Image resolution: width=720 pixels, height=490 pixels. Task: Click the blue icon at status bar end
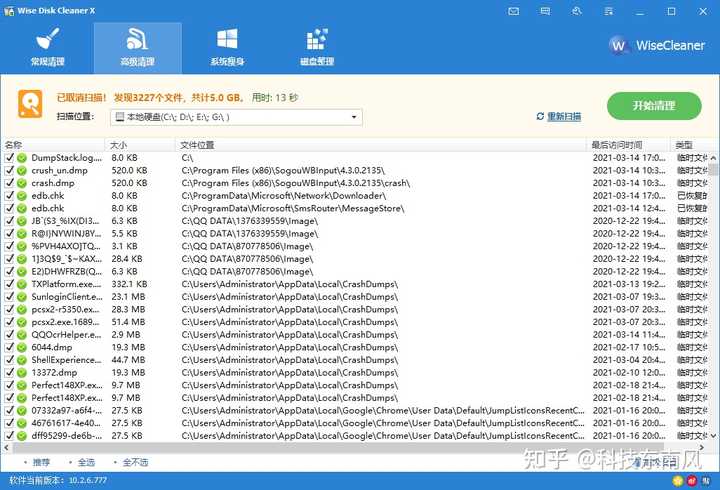(707, 481)
